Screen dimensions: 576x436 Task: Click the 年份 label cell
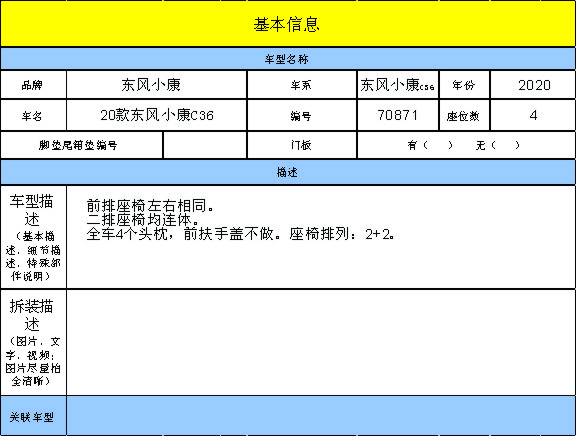click(464, 85)
